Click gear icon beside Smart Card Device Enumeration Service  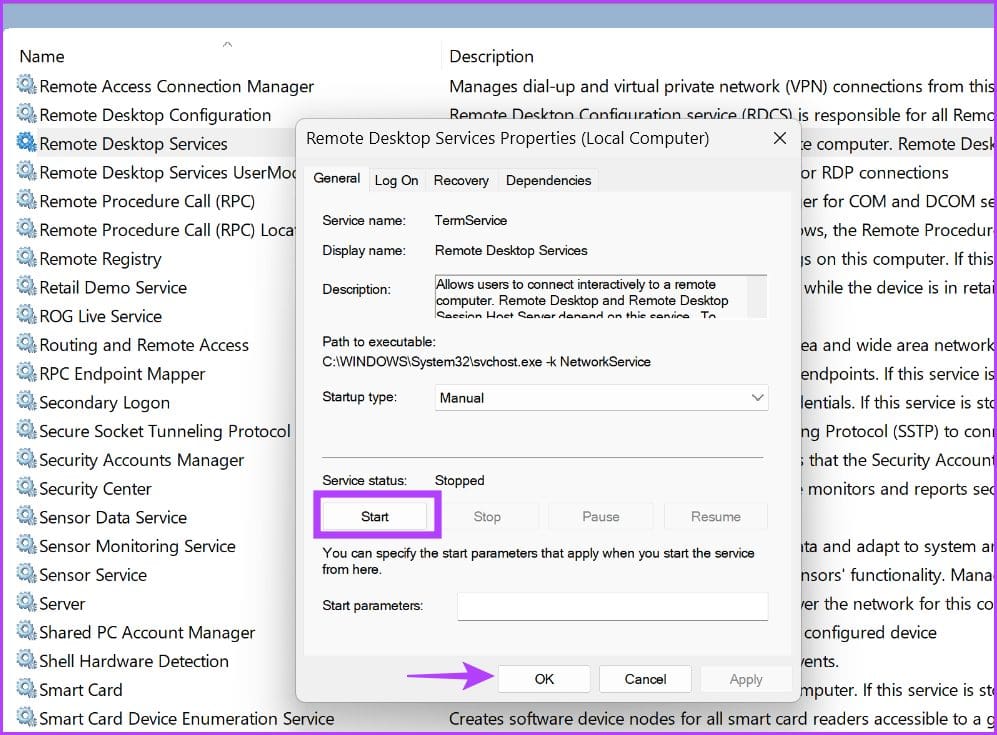27,717
